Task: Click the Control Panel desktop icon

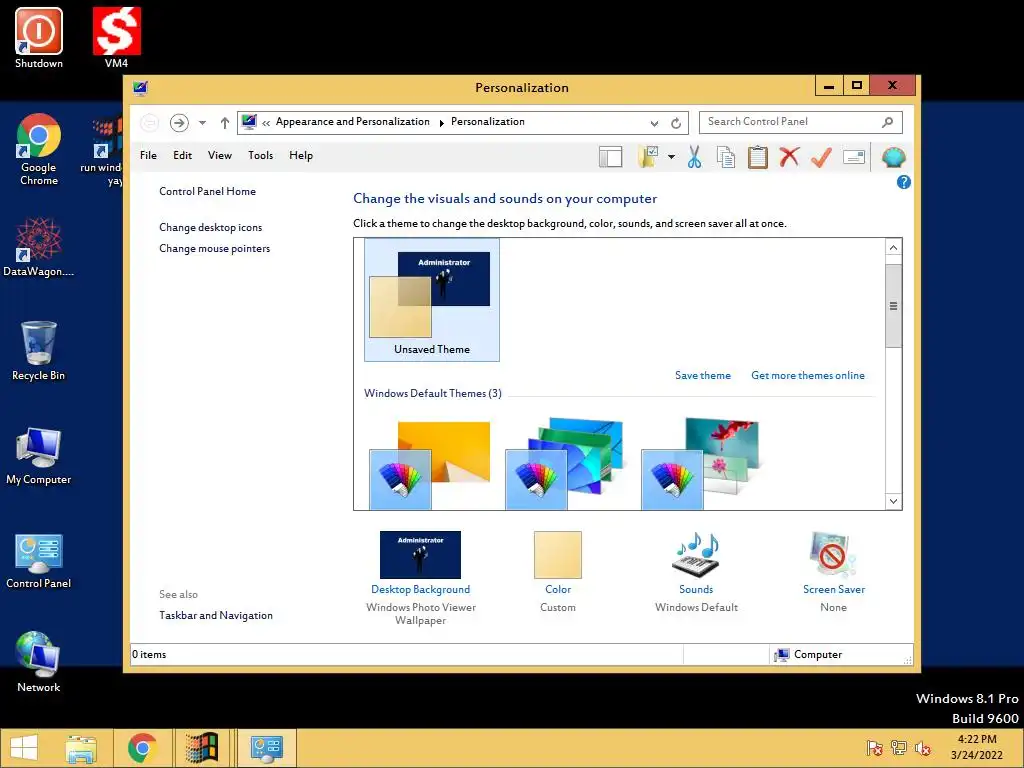Action: coord(39,560)
